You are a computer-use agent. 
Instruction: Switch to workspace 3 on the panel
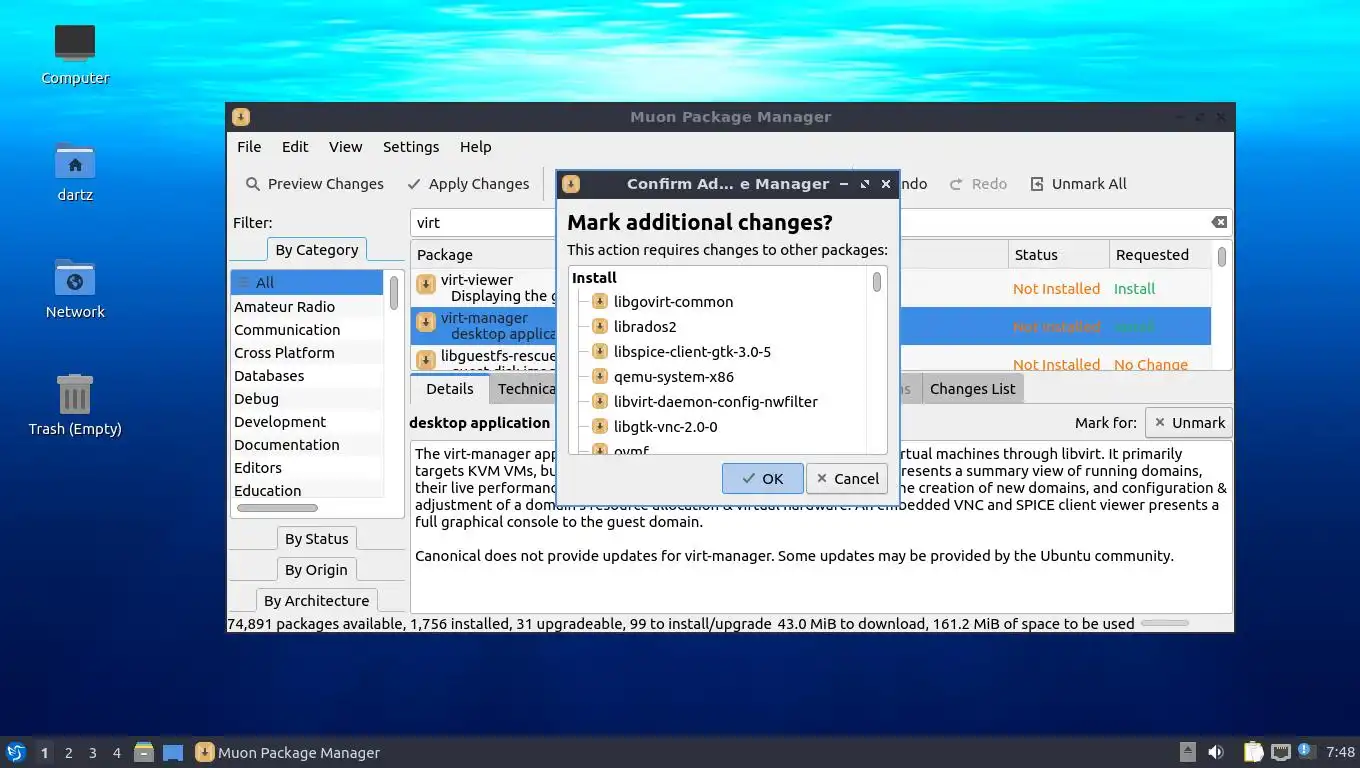(x=92, y=753)
